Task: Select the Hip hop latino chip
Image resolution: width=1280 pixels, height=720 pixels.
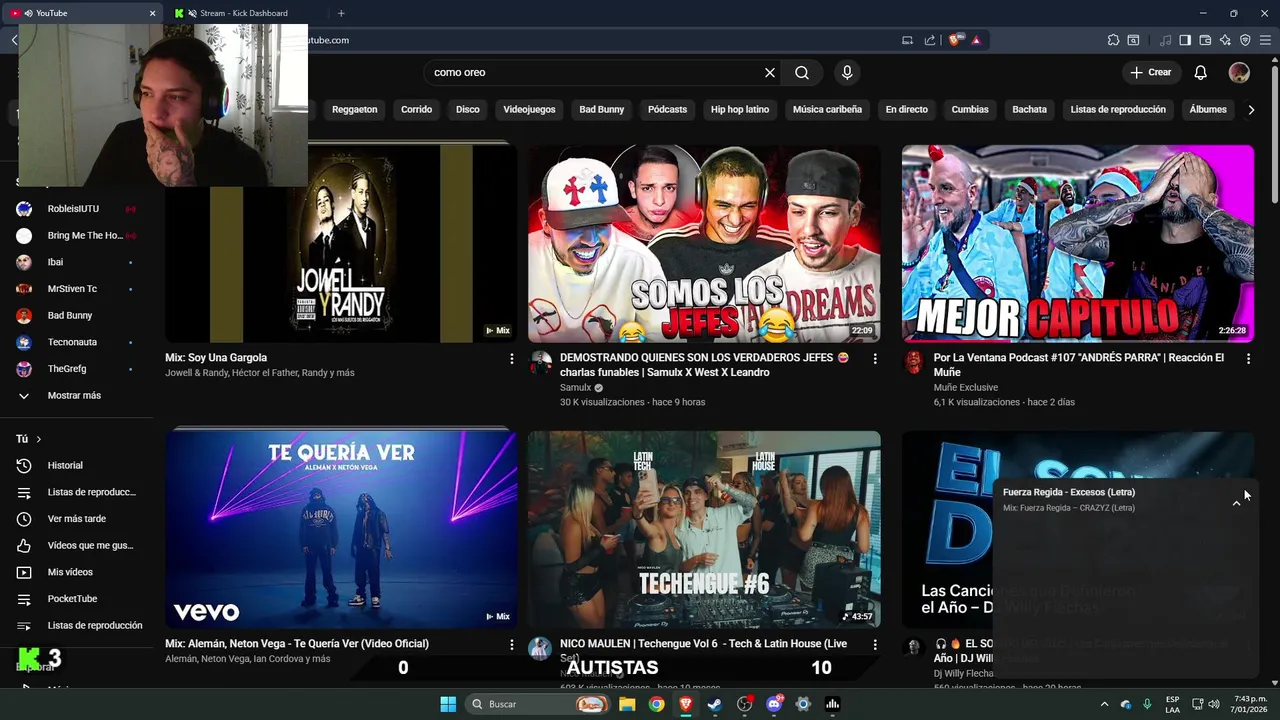Action: (x=740, y=110)
